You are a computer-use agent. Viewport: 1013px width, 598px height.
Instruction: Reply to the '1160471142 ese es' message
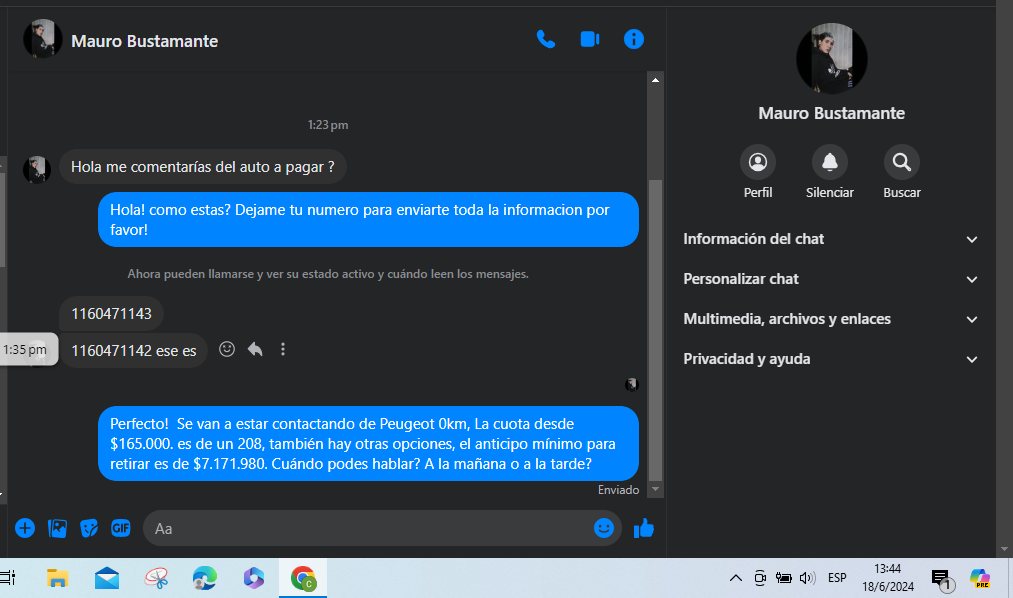tap(255, 349)
